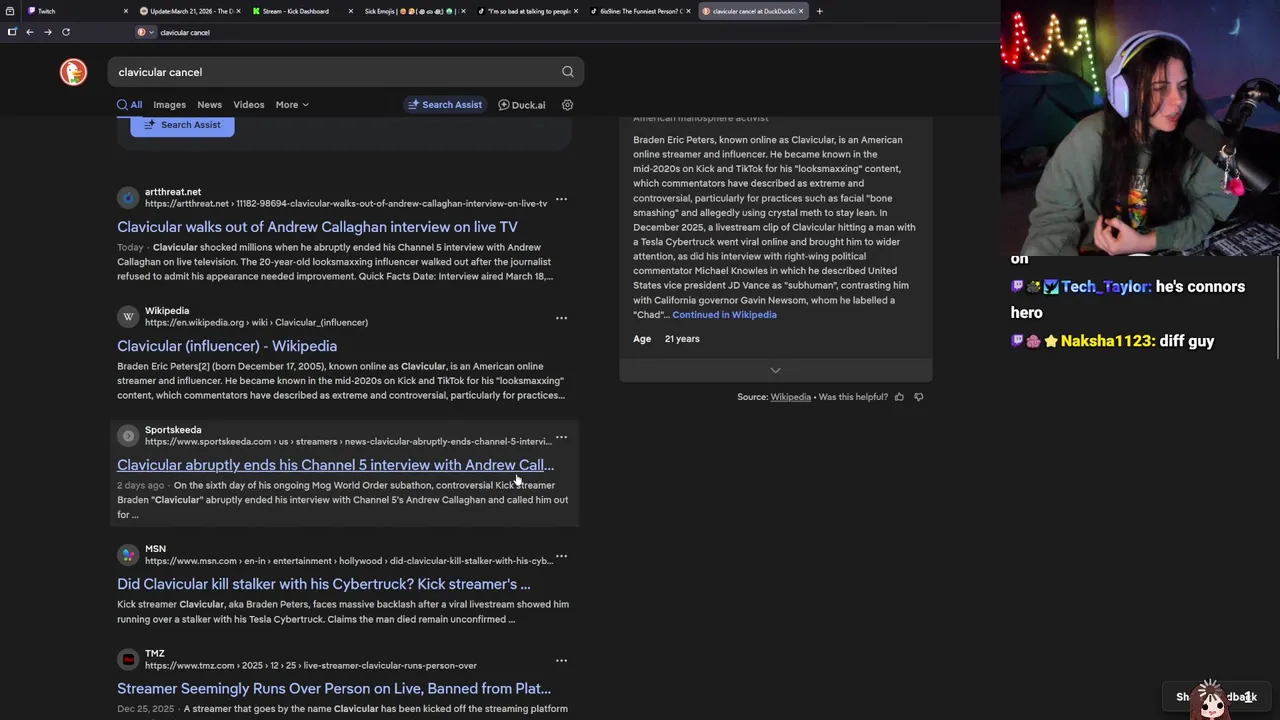
Task: Expand the More dropdown
Action: (292, 105)
